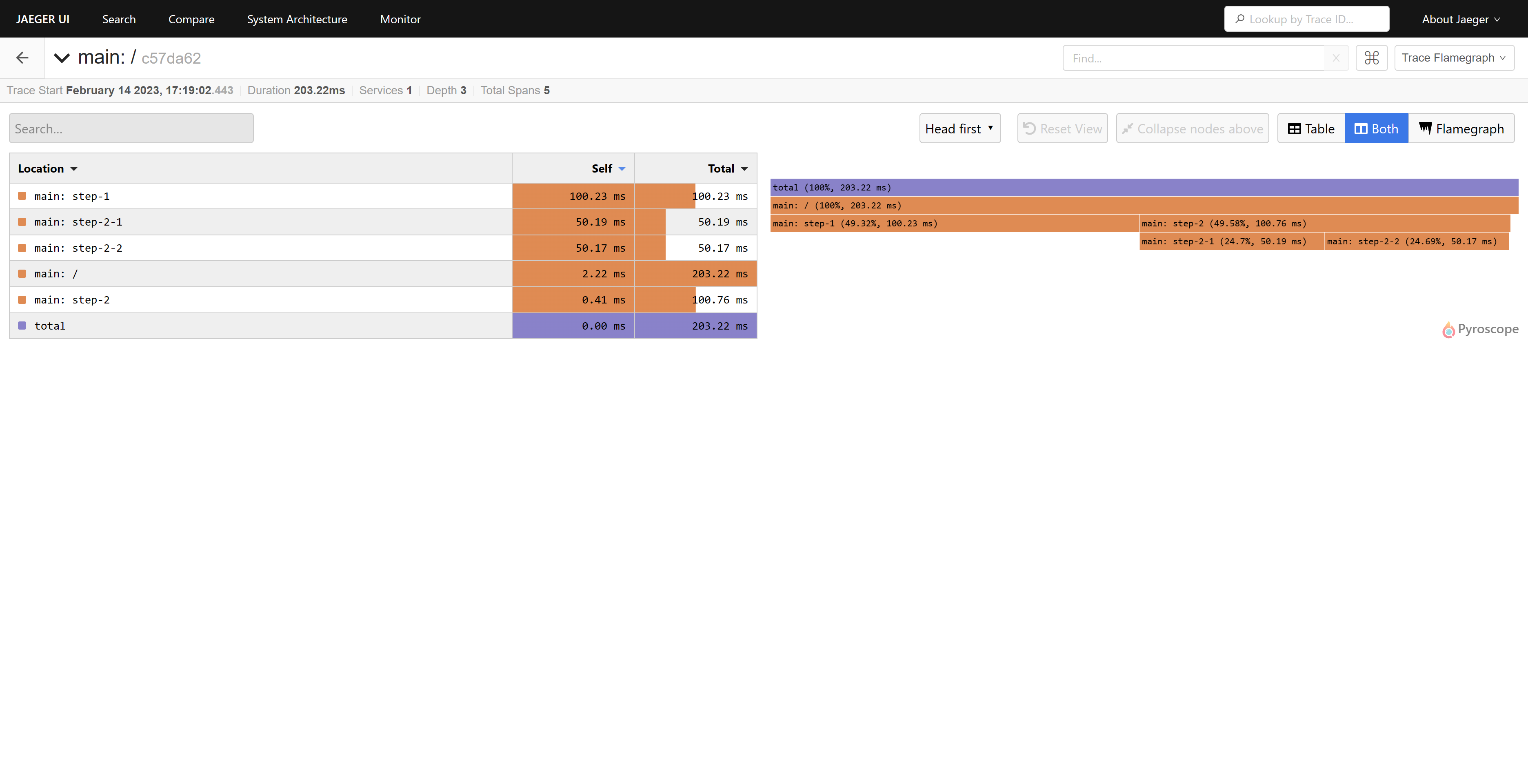Screen dimensions: 1528x784
Task: Click the flamegraph Search box
Action: (131, 128)
